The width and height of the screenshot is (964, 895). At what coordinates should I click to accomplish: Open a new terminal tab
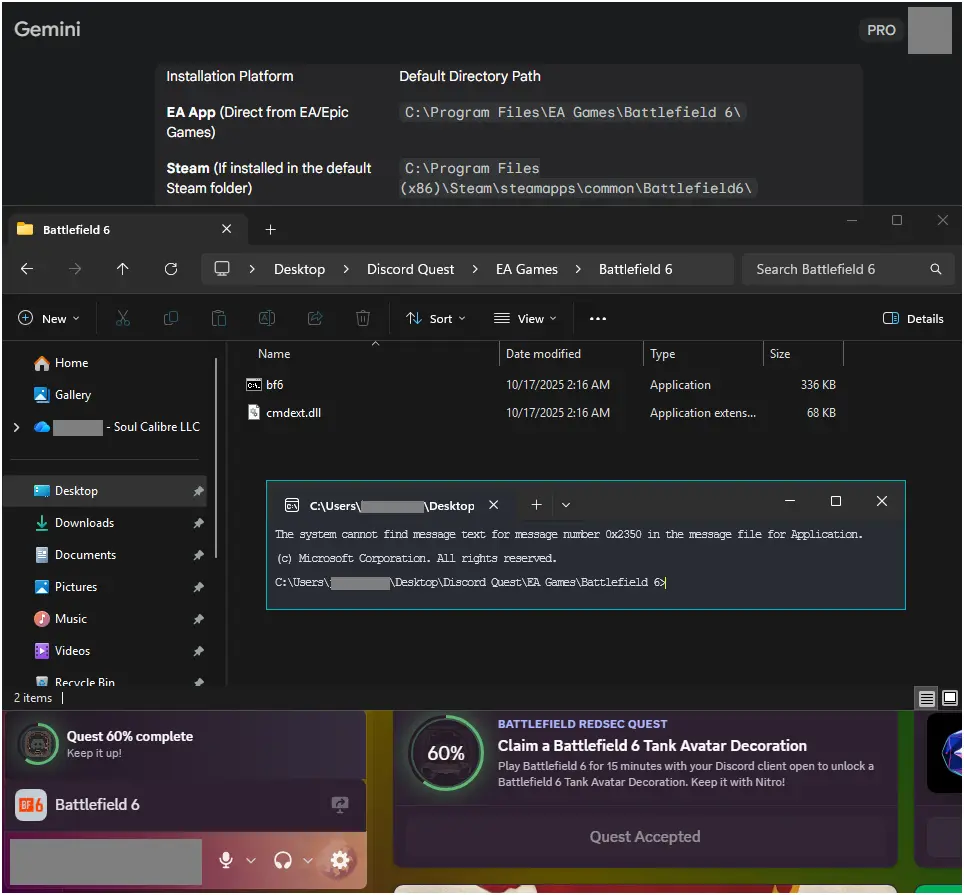(x=536, y=505)
